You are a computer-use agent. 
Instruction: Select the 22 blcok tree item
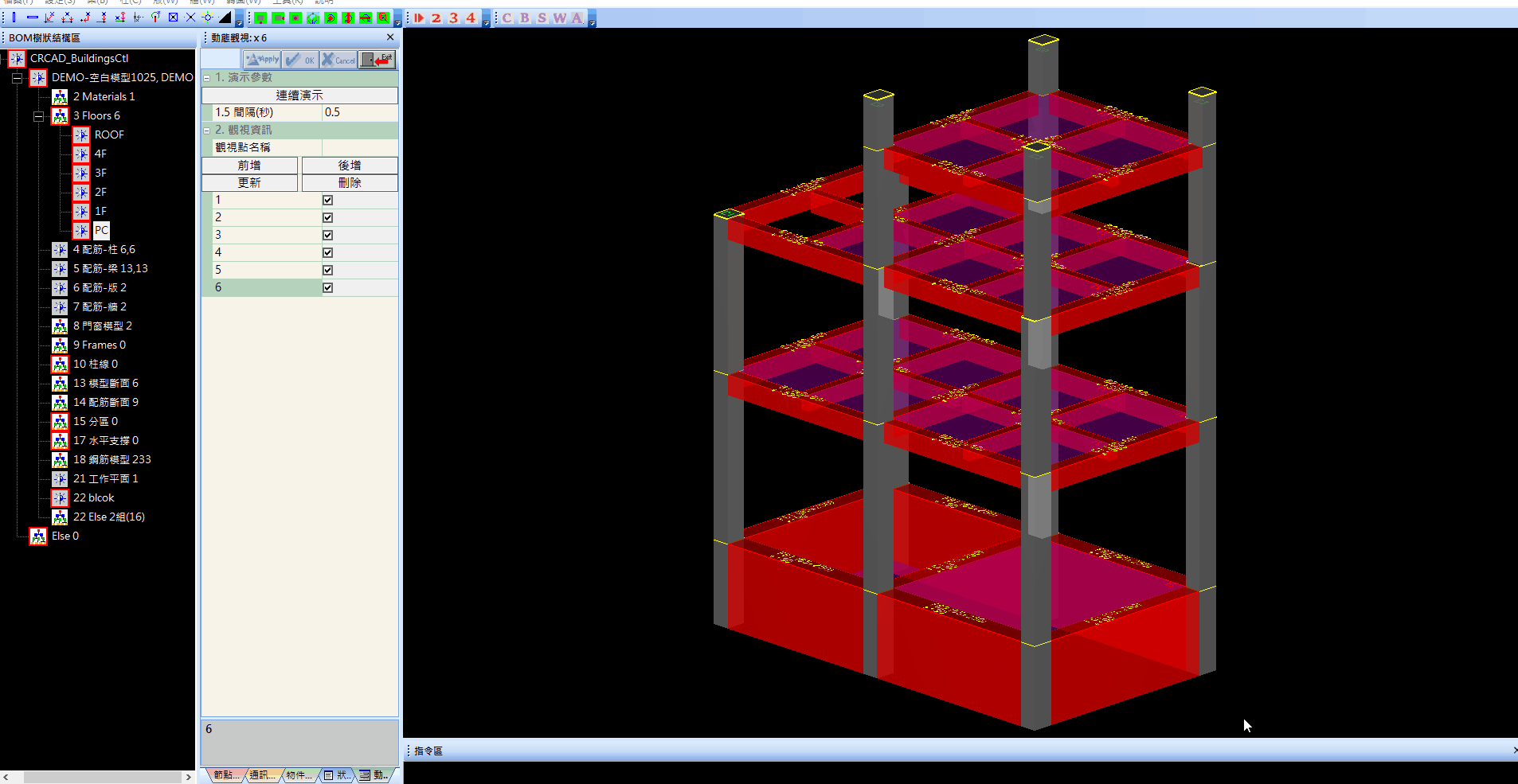tap(94, 498)
